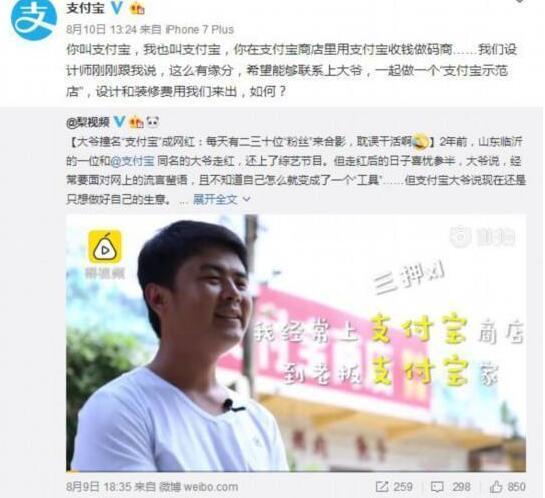Click the Pear Video logo on the video
The width and height of the screenshot is (545, 498).
point(105,247)
